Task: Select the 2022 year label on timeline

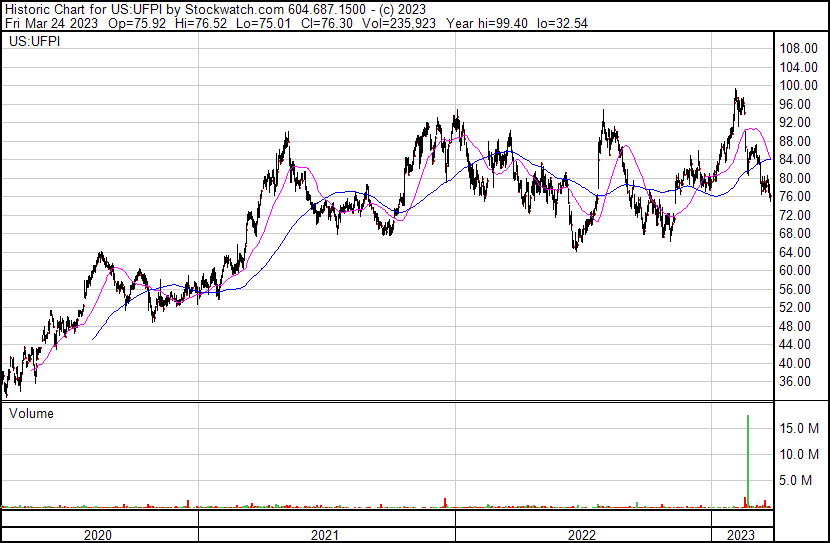Action: point(582,535)
